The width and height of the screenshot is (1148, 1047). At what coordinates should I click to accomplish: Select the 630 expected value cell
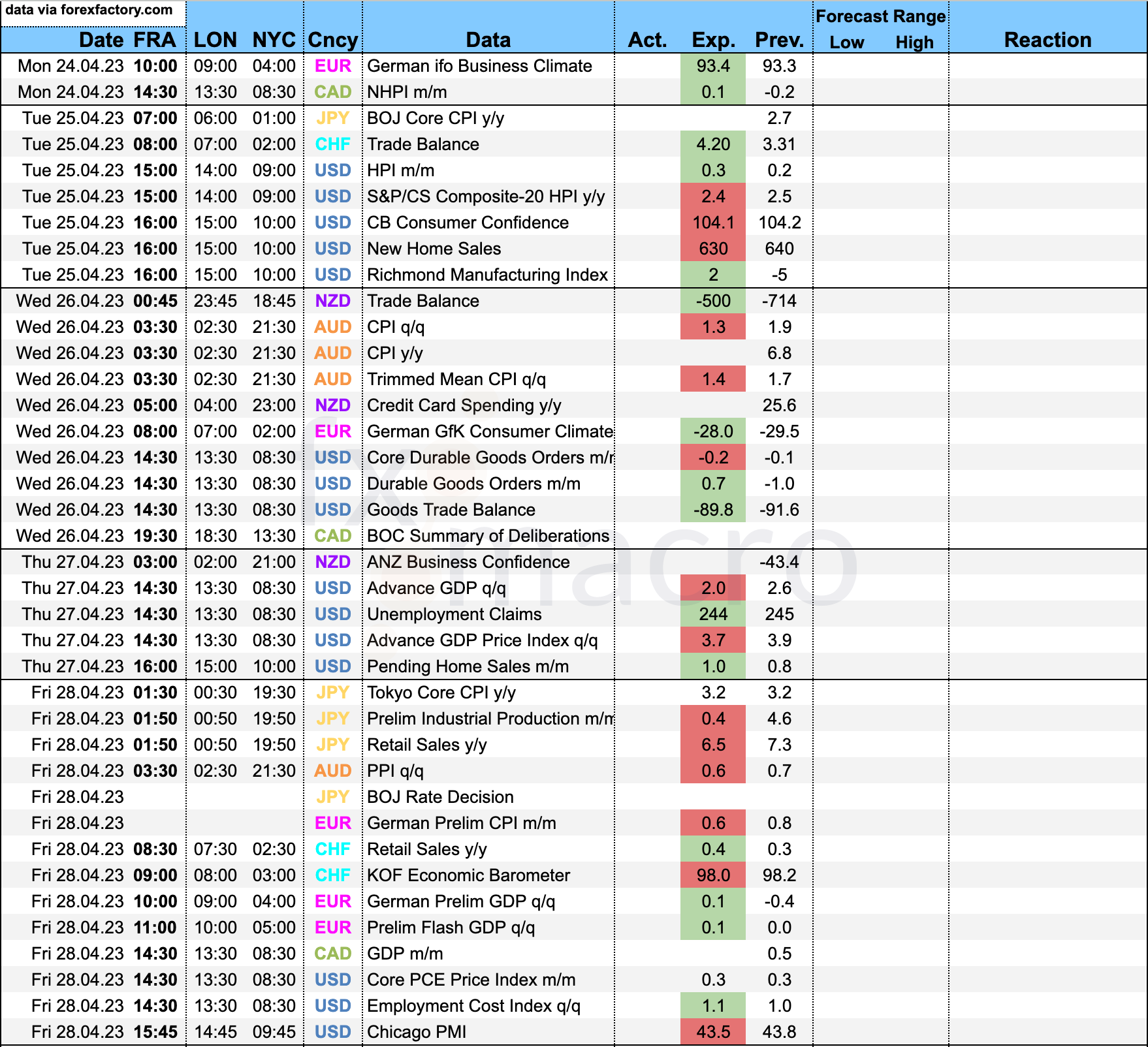coord(713,249)
